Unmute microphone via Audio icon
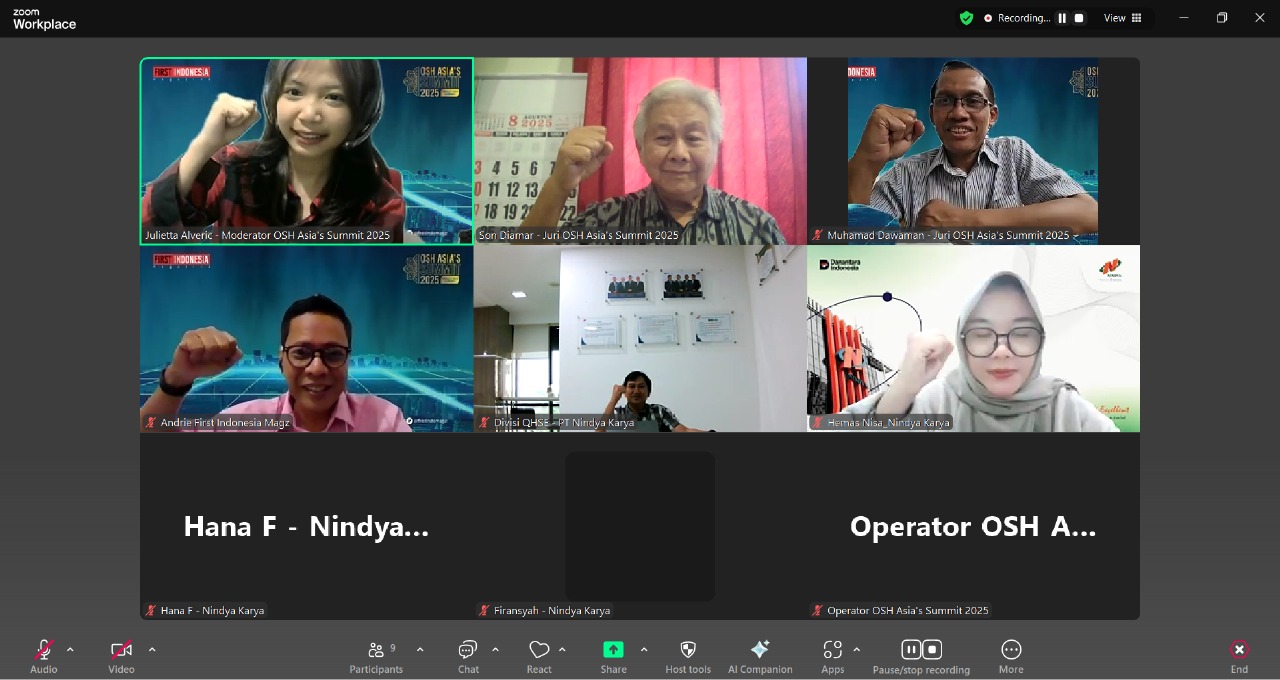 [x=43, y=650]
